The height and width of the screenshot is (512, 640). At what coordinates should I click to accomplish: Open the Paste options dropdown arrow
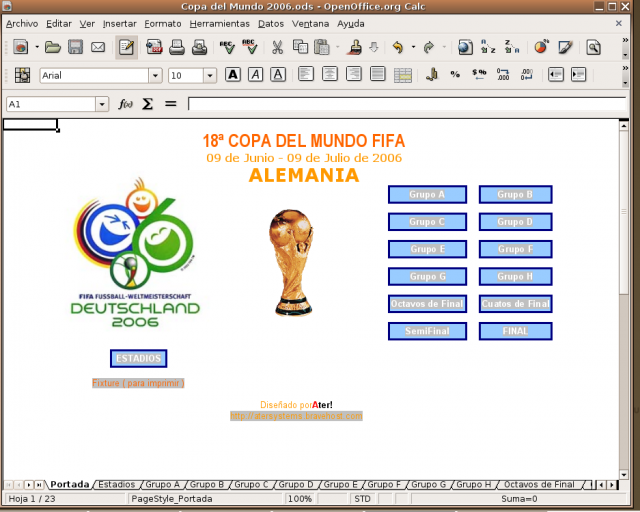click(337, 47)
